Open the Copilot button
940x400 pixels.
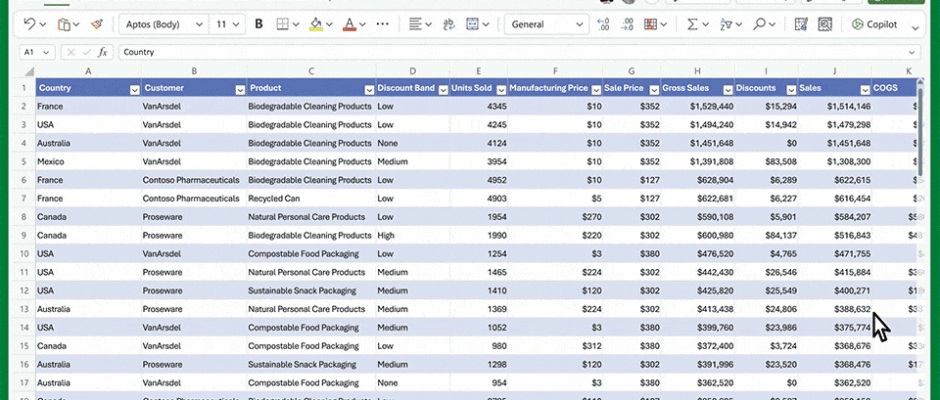(x=875, y=24)
